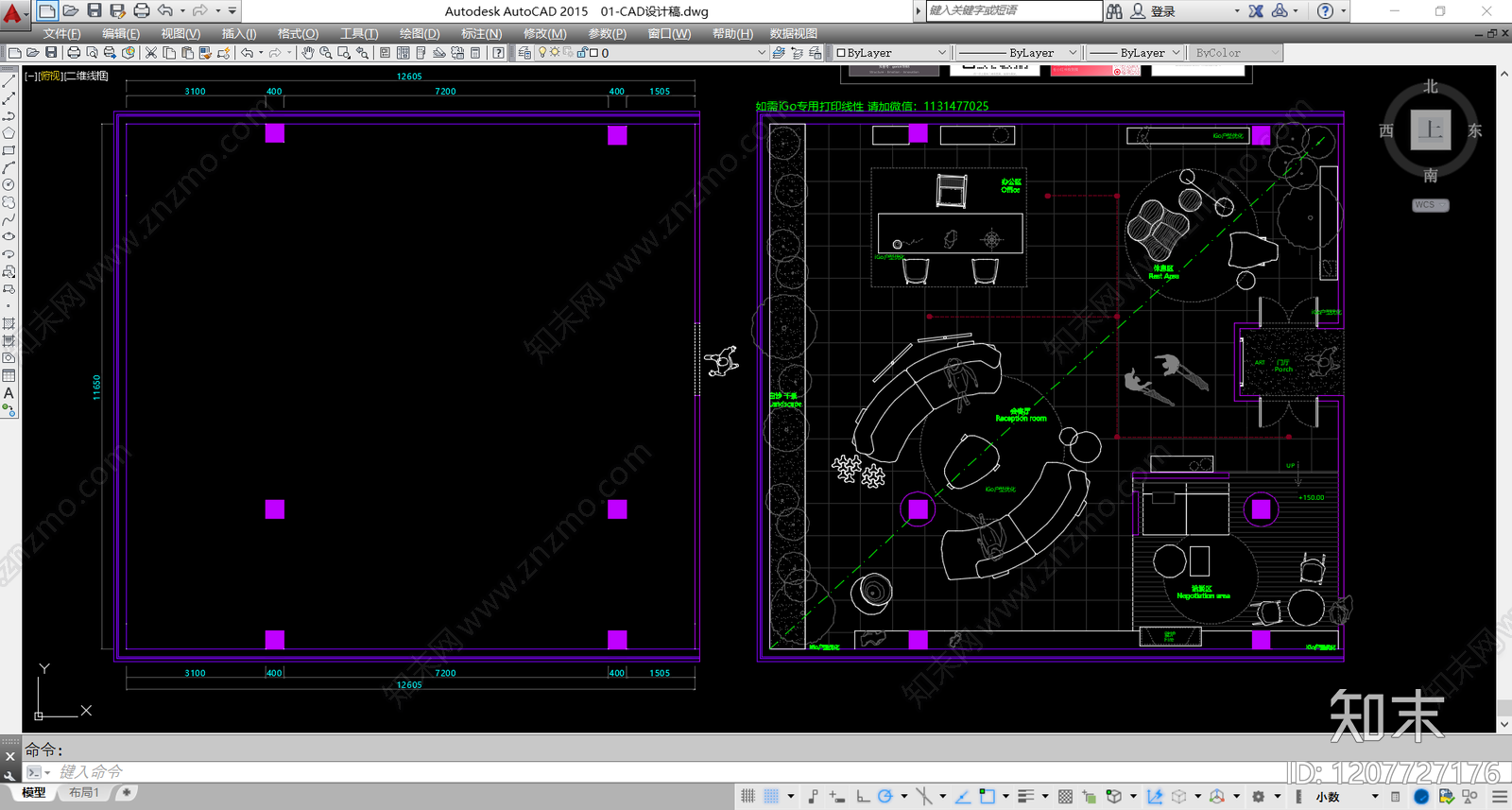Open the 绘图(D) menu

coord(420,33)
